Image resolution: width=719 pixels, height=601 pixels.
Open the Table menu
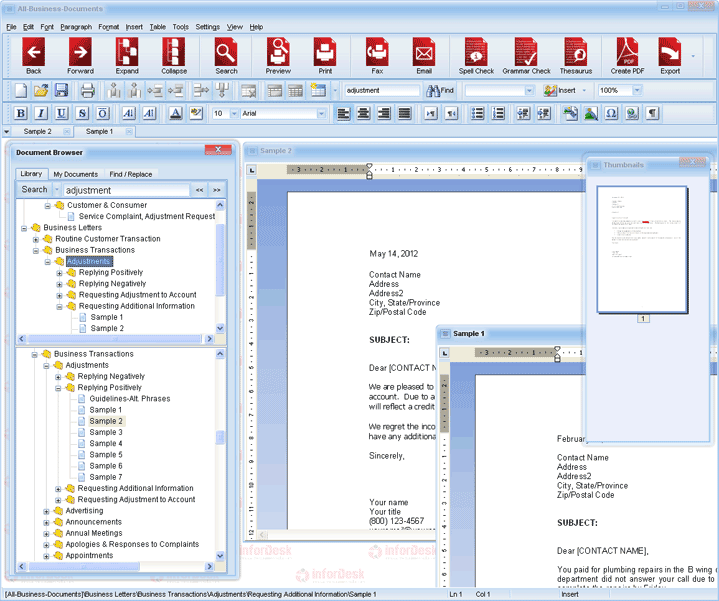(x=158, y=27)
